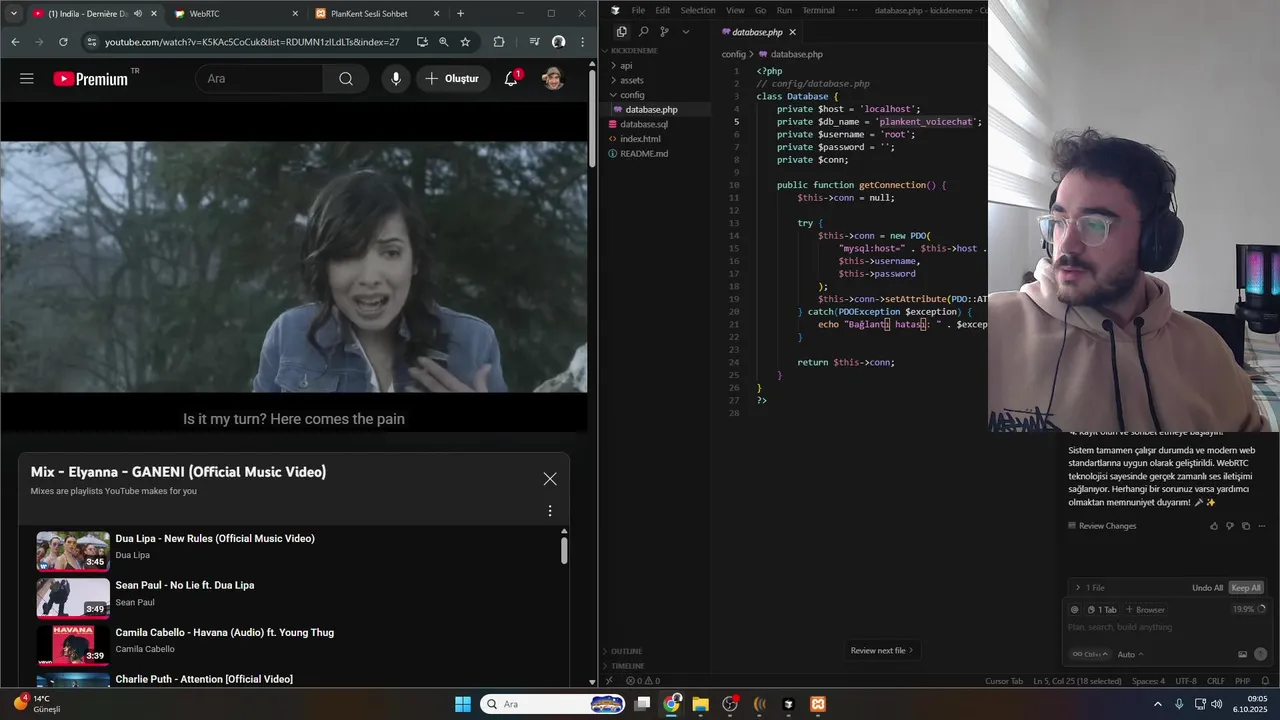Click the PHP language mode in status bar
The image size is (1280, 720).
(x=1242, y=681)
